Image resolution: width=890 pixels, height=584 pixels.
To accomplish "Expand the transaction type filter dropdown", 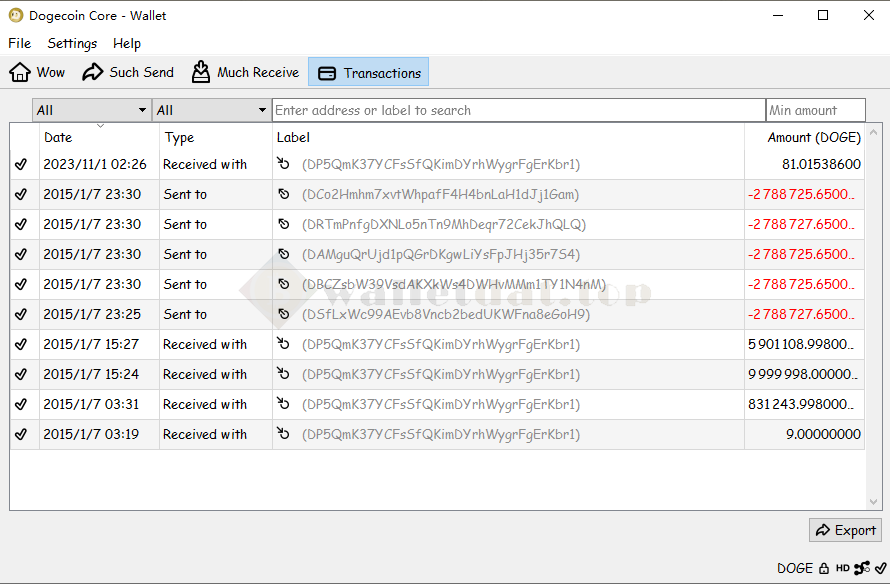I will 211,110.
